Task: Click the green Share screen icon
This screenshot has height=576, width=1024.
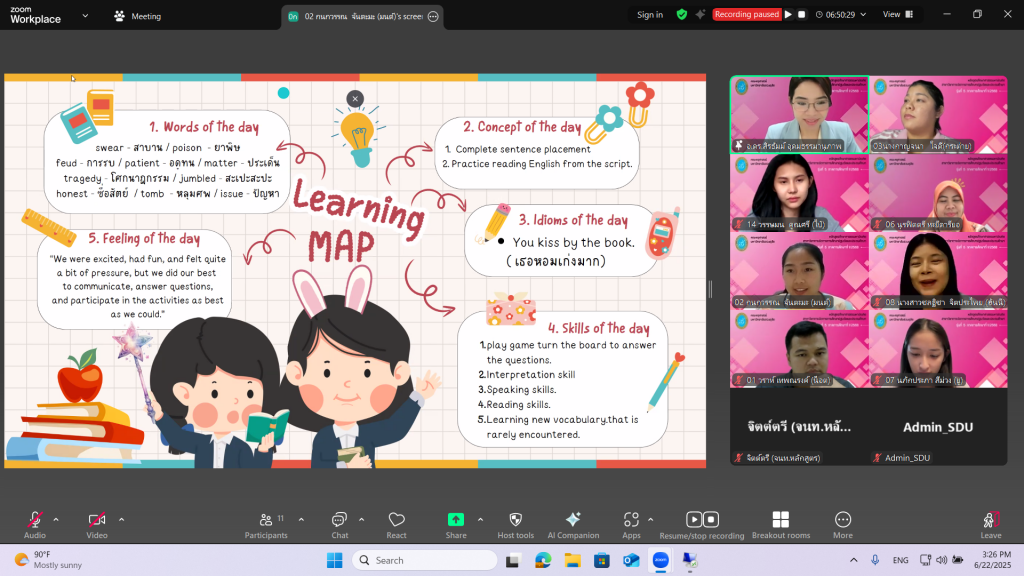Action: (x=456, y=521)
